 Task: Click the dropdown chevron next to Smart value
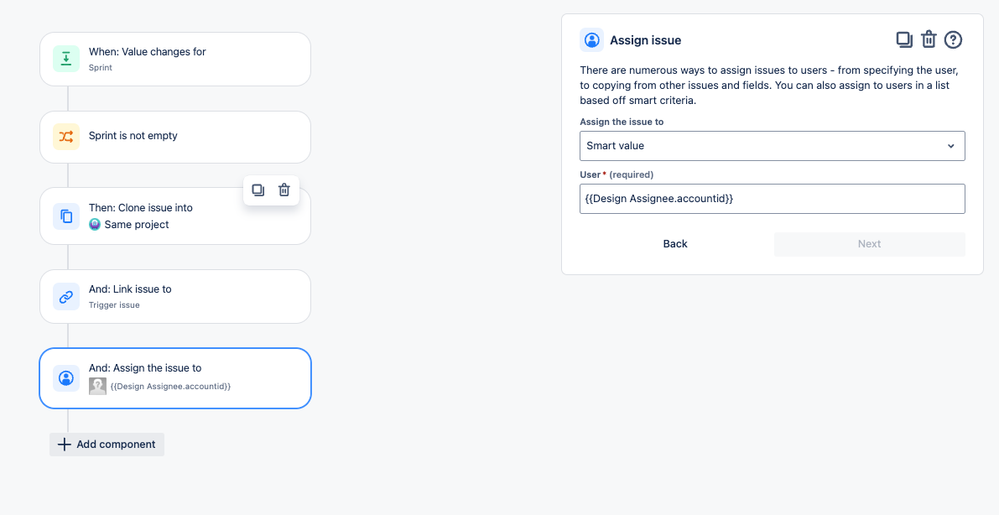951,146
